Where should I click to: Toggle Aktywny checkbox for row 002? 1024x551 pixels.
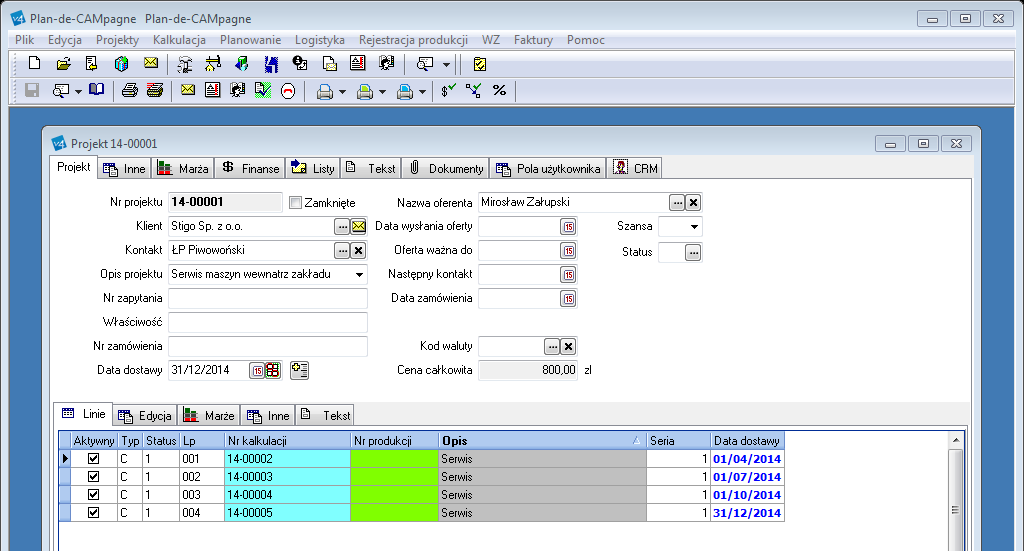pyautogui.click(x=93, y=477)
